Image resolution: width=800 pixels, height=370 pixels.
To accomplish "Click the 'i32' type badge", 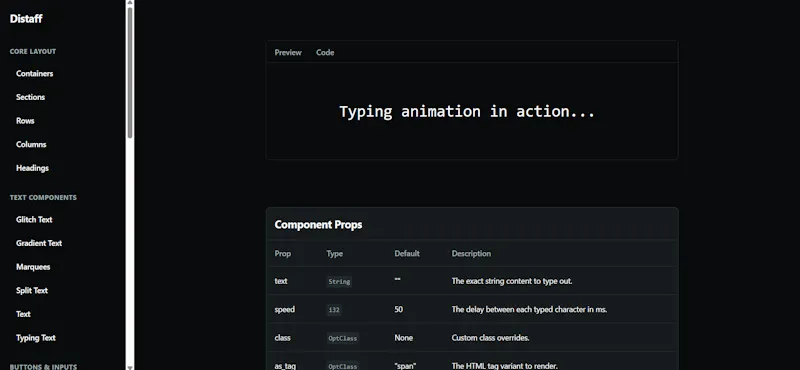I will click(334, 310).
